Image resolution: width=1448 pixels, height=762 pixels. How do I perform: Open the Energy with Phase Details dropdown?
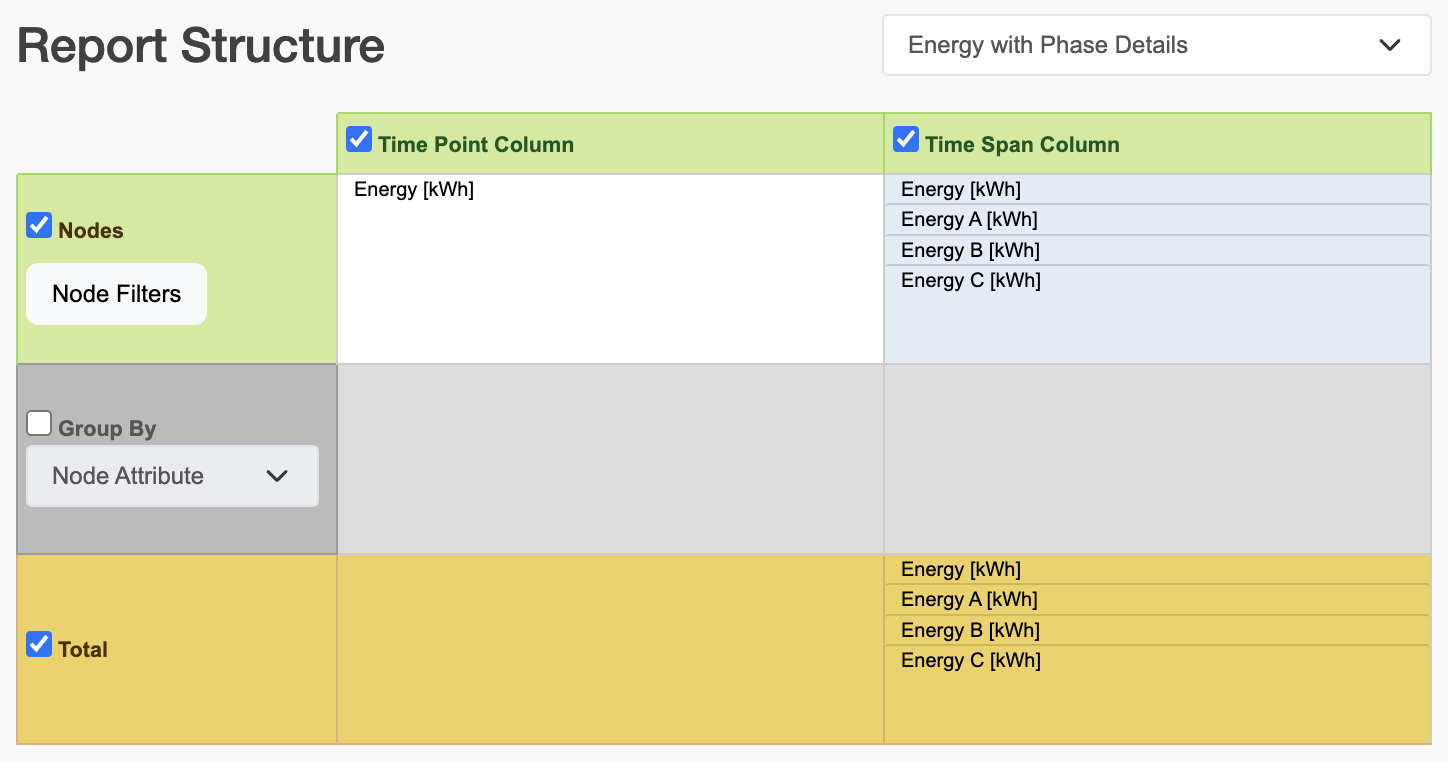(1156, 45)
